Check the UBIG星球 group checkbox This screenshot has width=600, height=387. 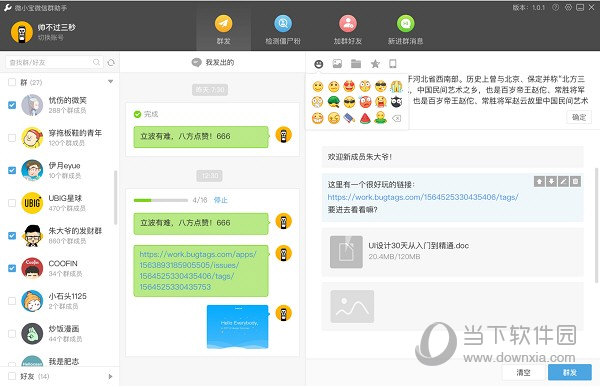pyautogui.click(x=12, y=203)
